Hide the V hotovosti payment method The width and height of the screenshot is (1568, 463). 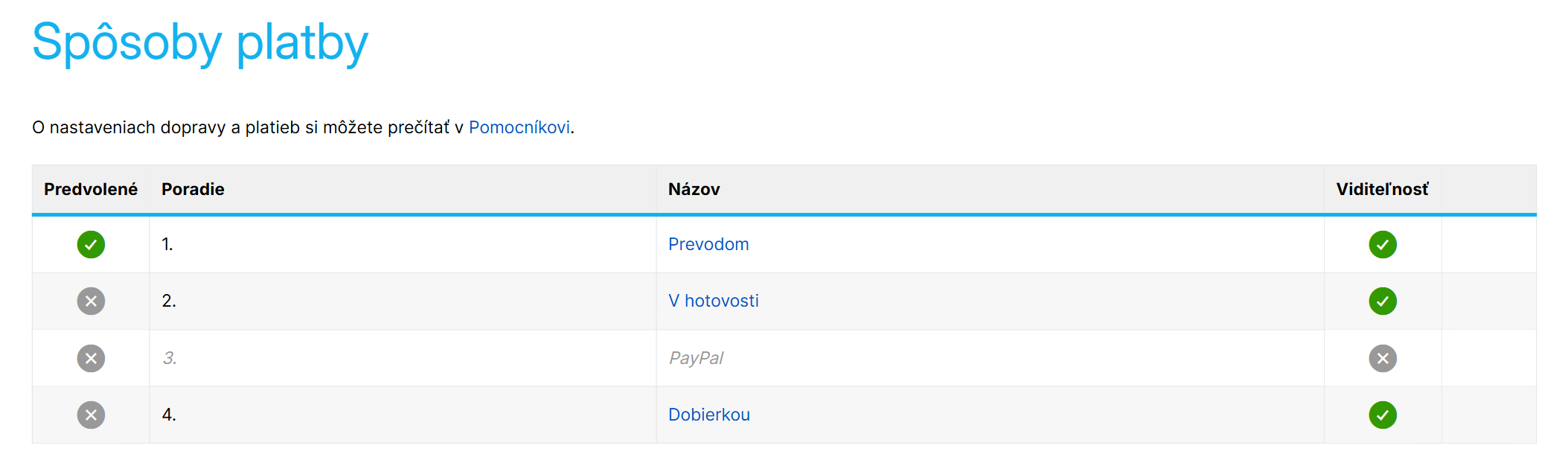click(x=1382, y=301)
